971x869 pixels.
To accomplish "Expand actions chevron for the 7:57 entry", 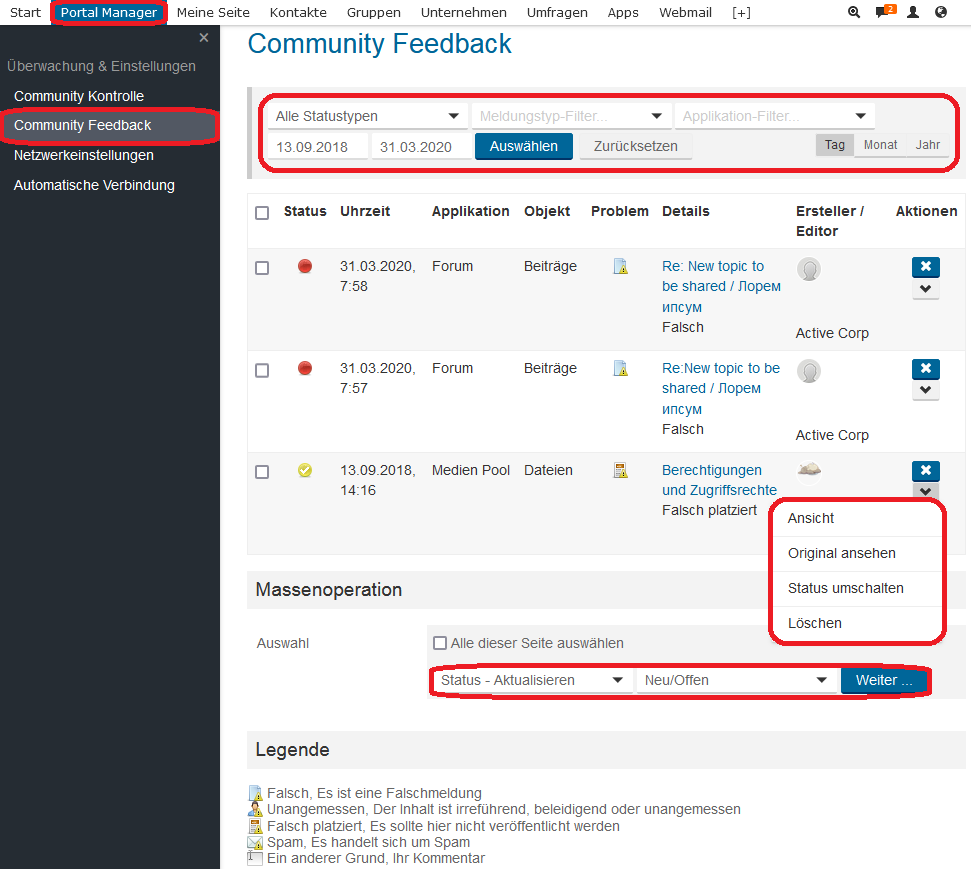I will [926, 390].
